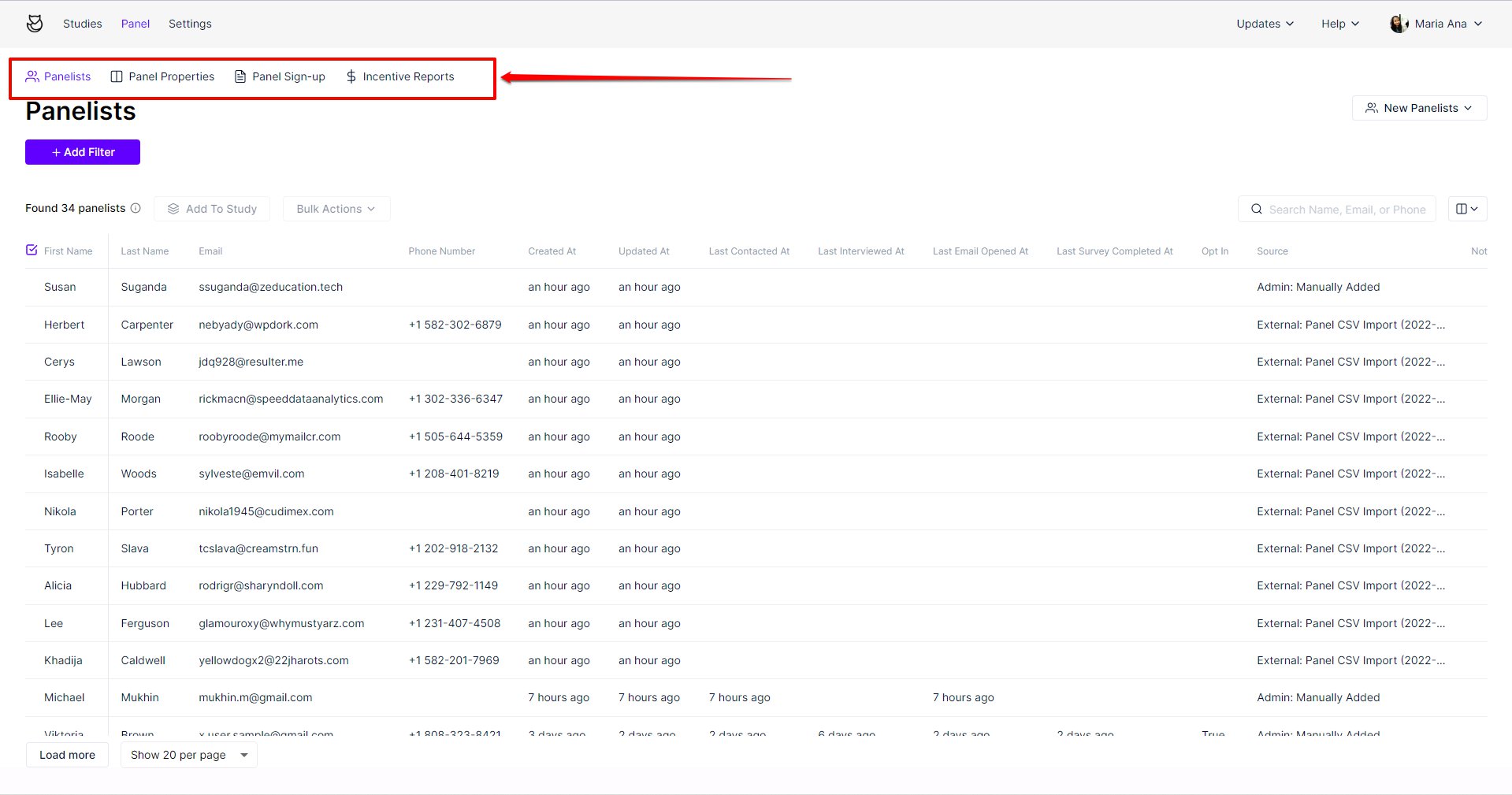Switch to the Studies tab
This screenshot has height=795, width=1512.
(82, 24)
